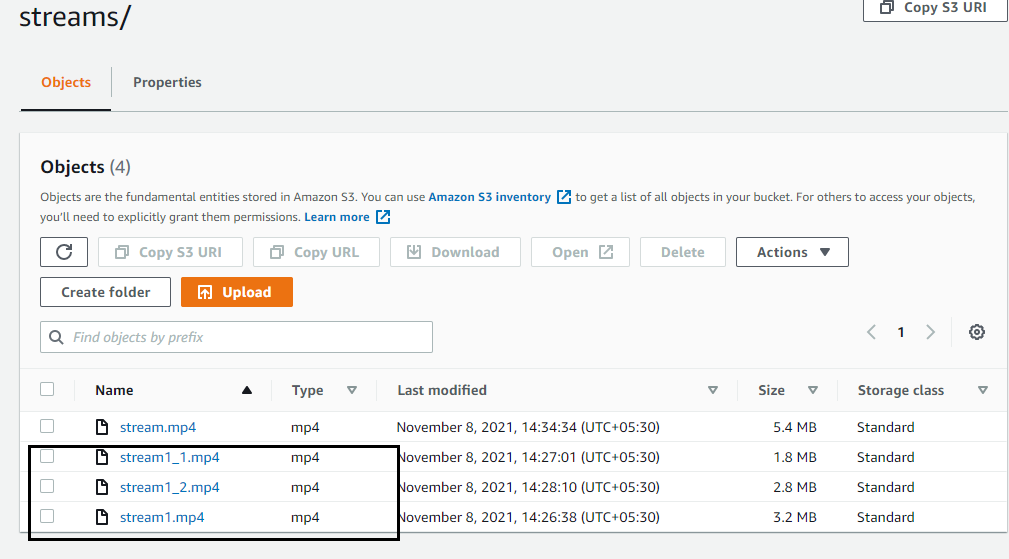Open the stream1.mp4 object link
The width and height of the screenshot is (1009, 559).
point(162,517)
